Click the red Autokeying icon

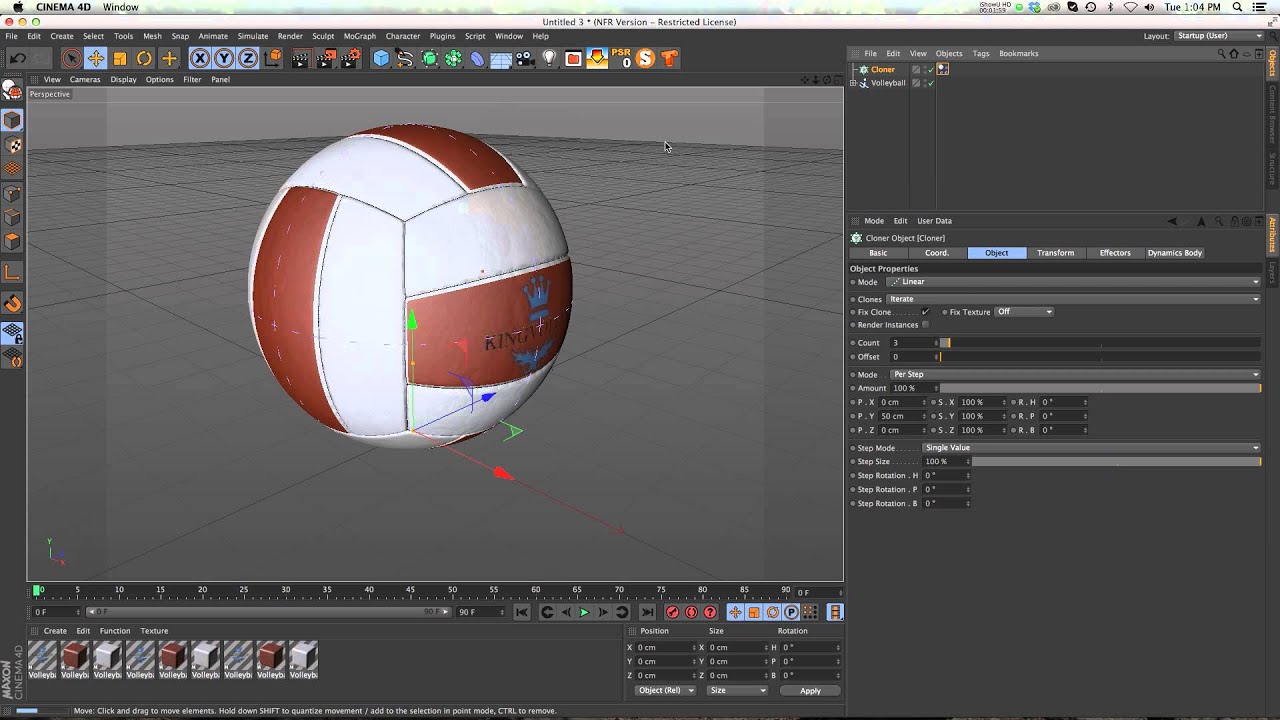tap(691, 612)
